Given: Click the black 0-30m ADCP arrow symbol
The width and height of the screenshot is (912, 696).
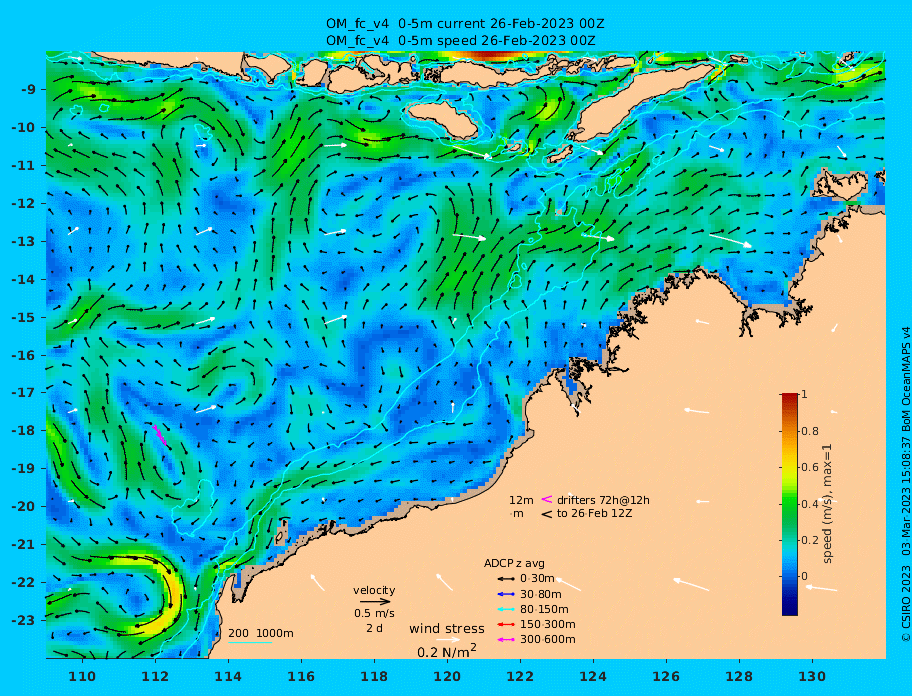Looking at the screenshot, I should click(506, 579).
